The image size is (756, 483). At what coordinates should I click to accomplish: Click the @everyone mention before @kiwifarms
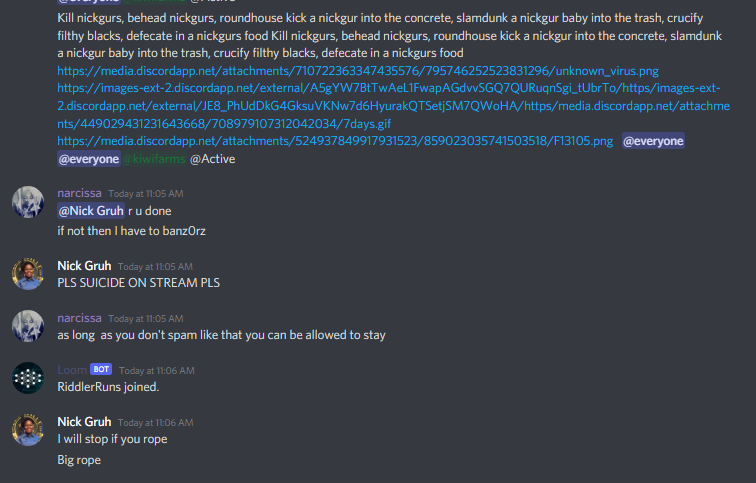coord(89,159)
